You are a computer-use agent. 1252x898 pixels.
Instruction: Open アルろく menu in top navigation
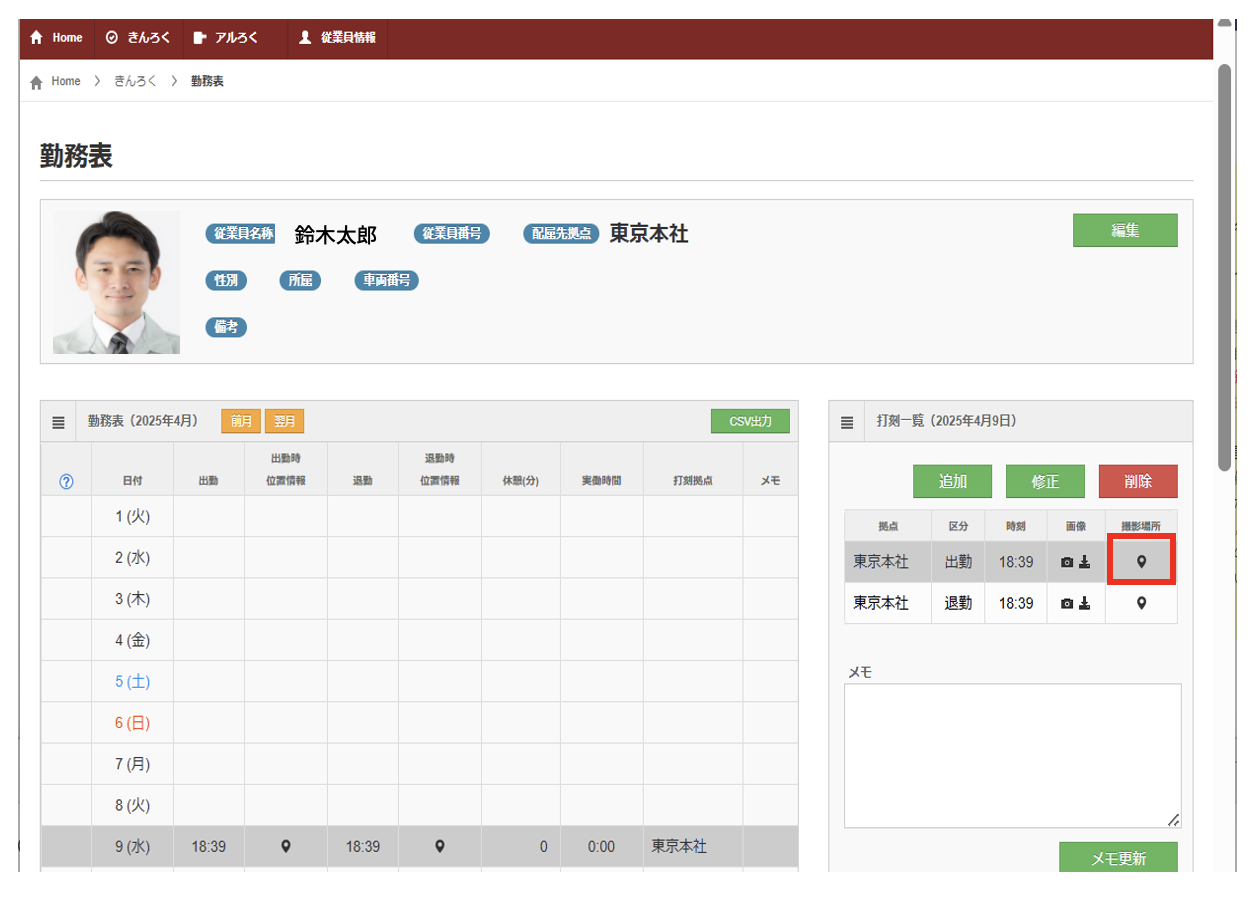coord(226,37)
